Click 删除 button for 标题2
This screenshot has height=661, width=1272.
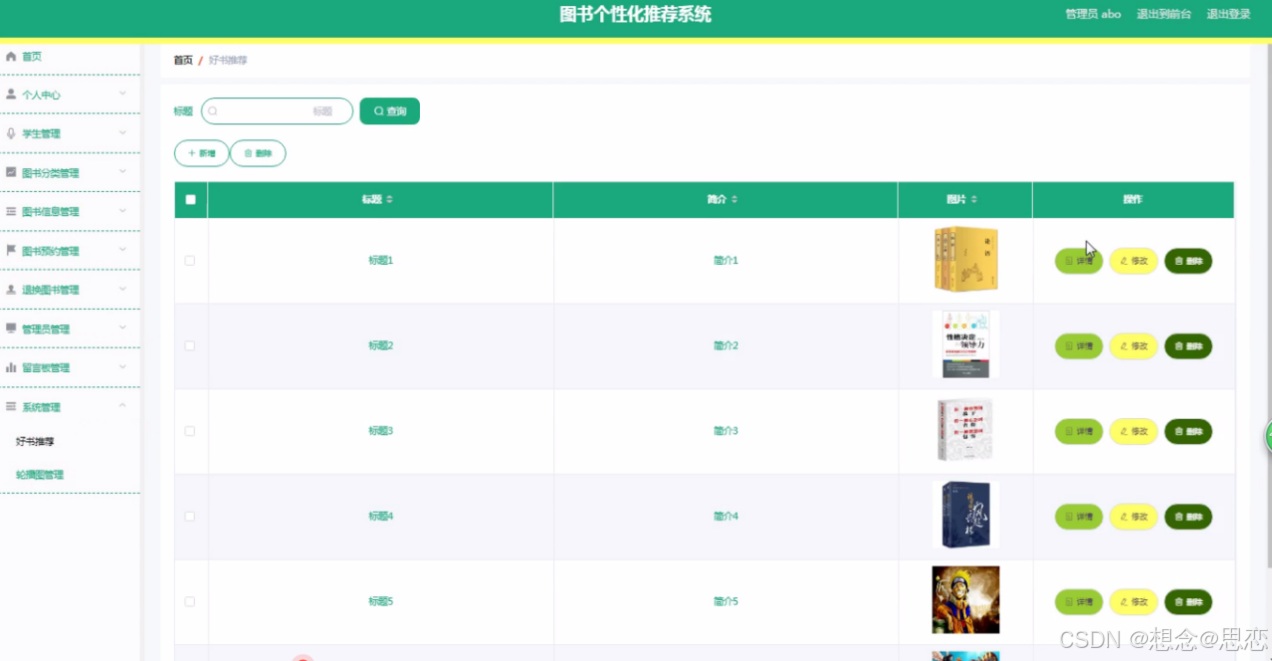(1188, 346)
